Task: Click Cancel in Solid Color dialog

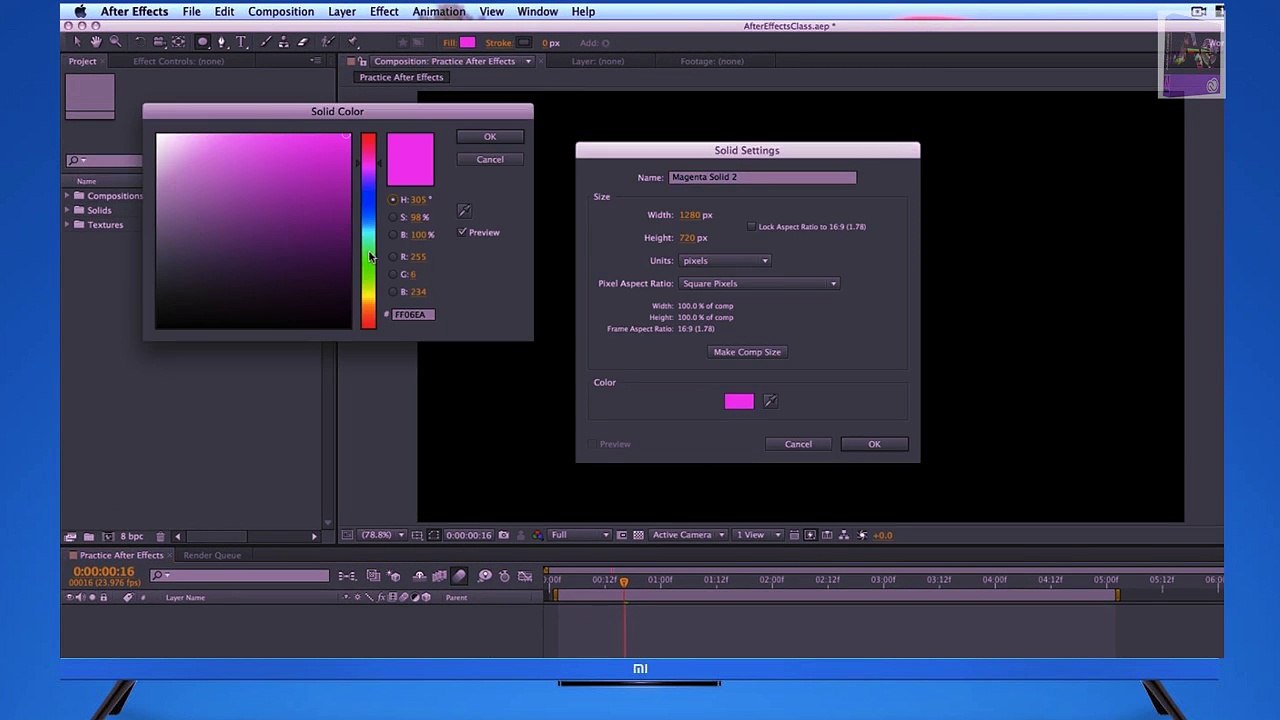Action: [x=490, y=160]
